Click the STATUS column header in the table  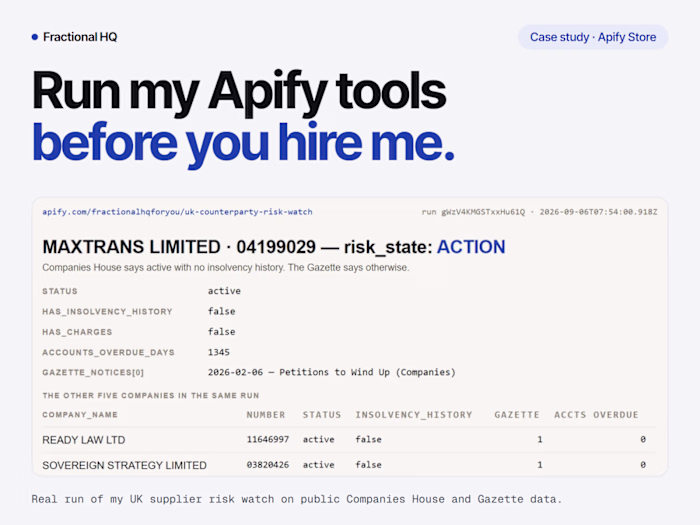(x=322, y=415)
